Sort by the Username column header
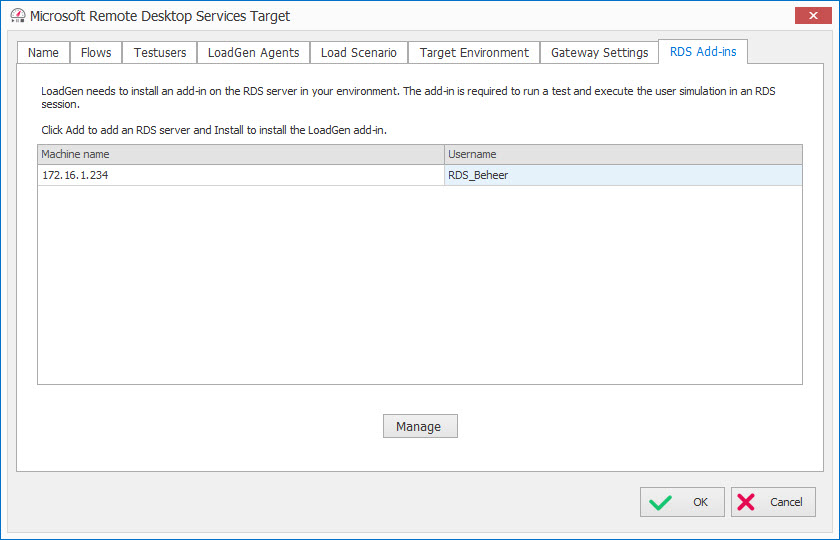 point(623,154)
